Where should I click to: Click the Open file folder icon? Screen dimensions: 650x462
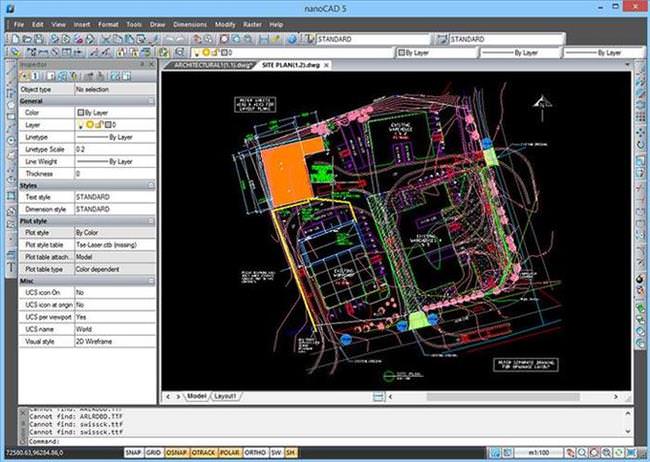(x=27, y=39)
